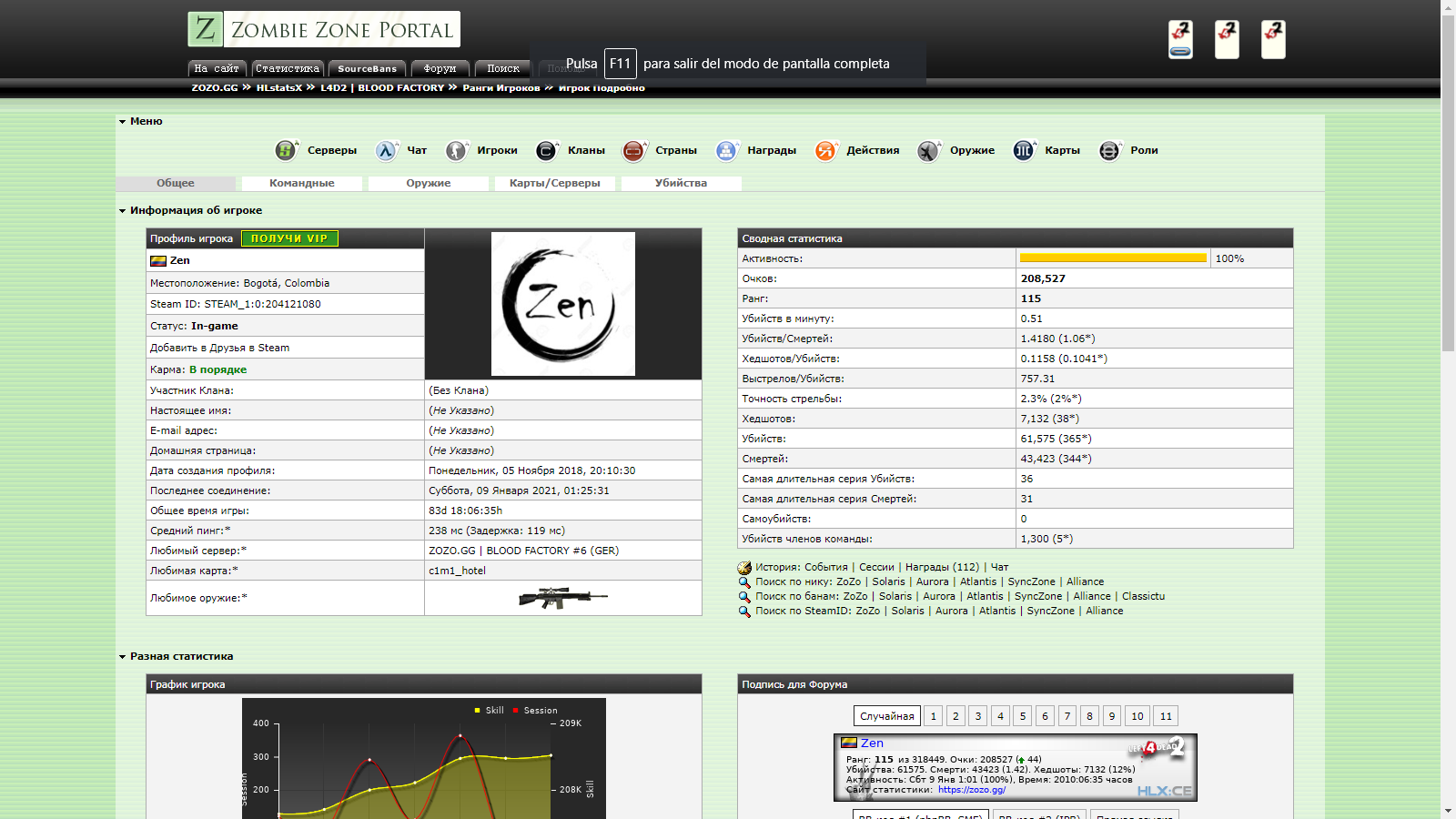Collapse the Информация об игроке section

coord(122,210)
